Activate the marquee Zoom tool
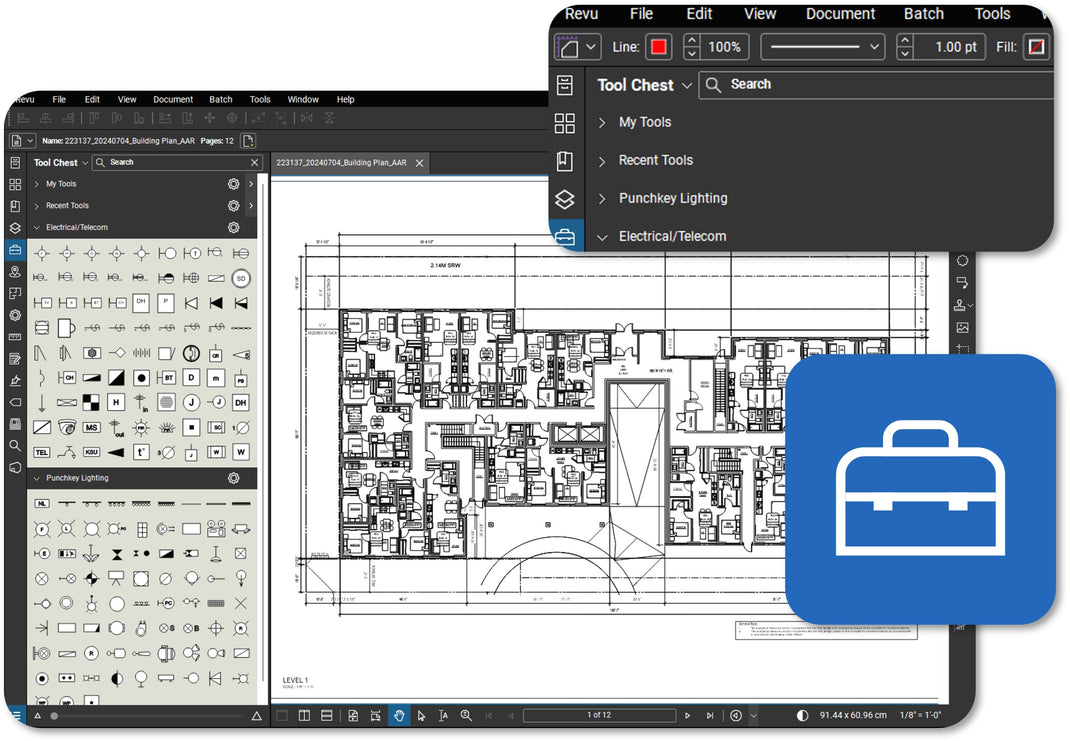Screen dimensions: 1070x741 point(467,716)
